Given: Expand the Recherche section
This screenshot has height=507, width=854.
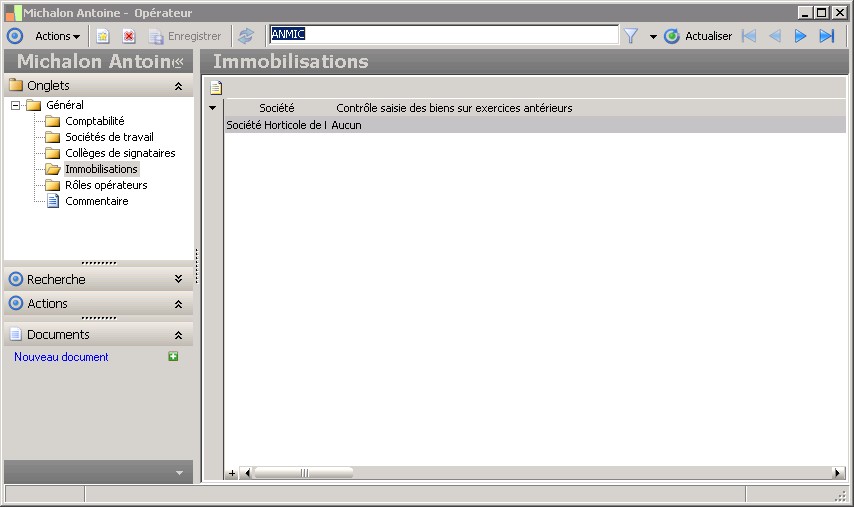Looking at the screenshot, I should click(x=178, y=279).
